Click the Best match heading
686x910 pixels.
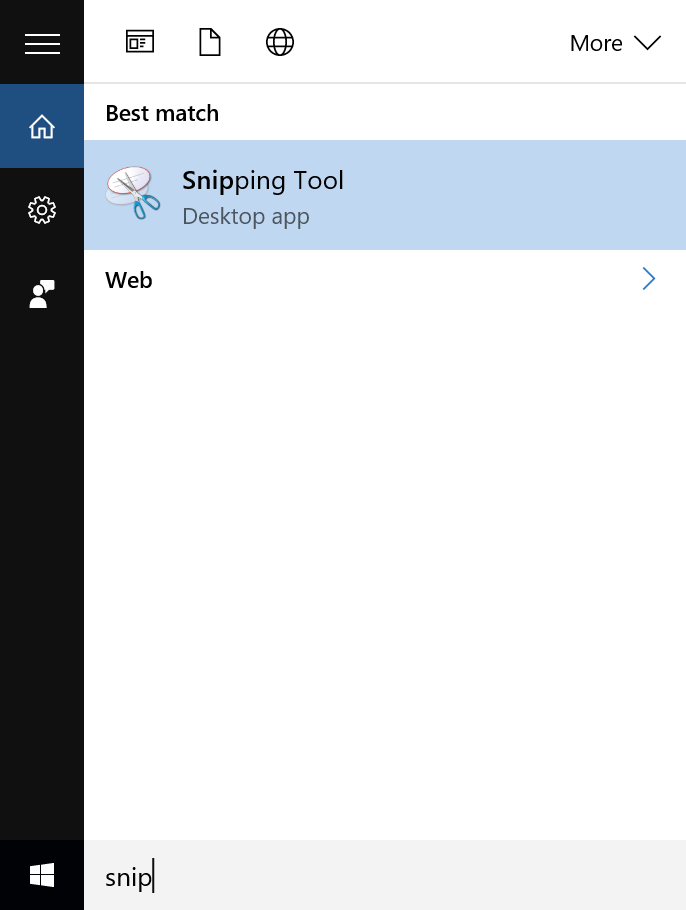(161, 113)
